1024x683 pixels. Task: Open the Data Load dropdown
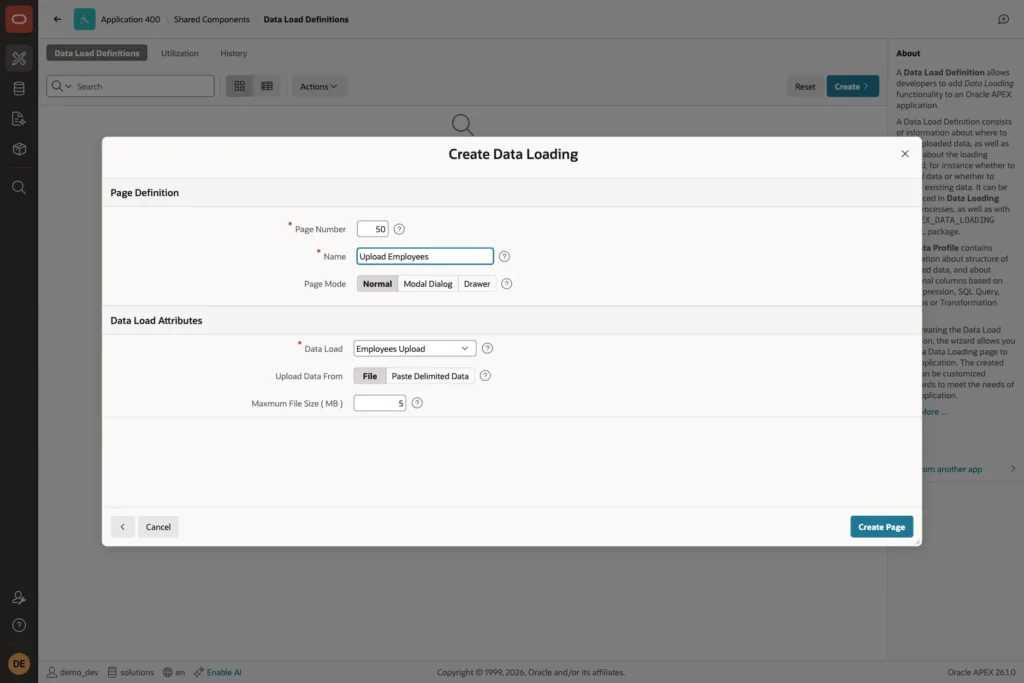(414, 349)
